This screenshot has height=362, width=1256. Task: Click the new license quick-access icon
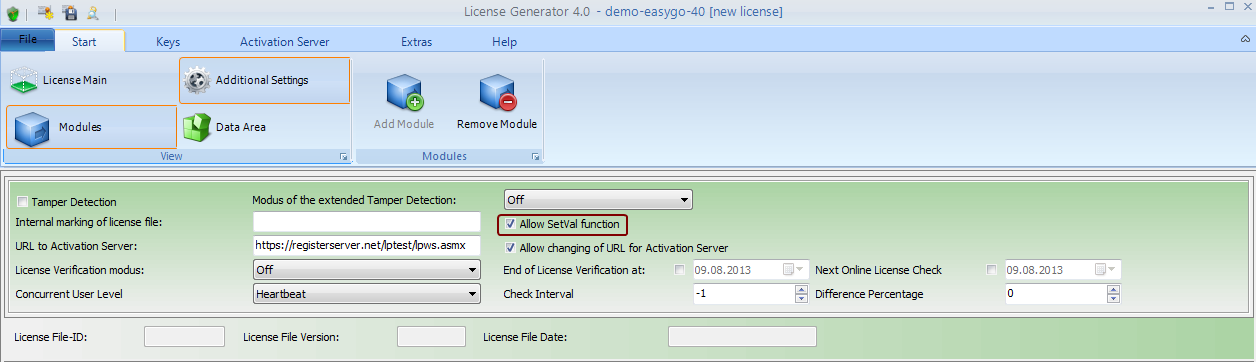(45, 12)
